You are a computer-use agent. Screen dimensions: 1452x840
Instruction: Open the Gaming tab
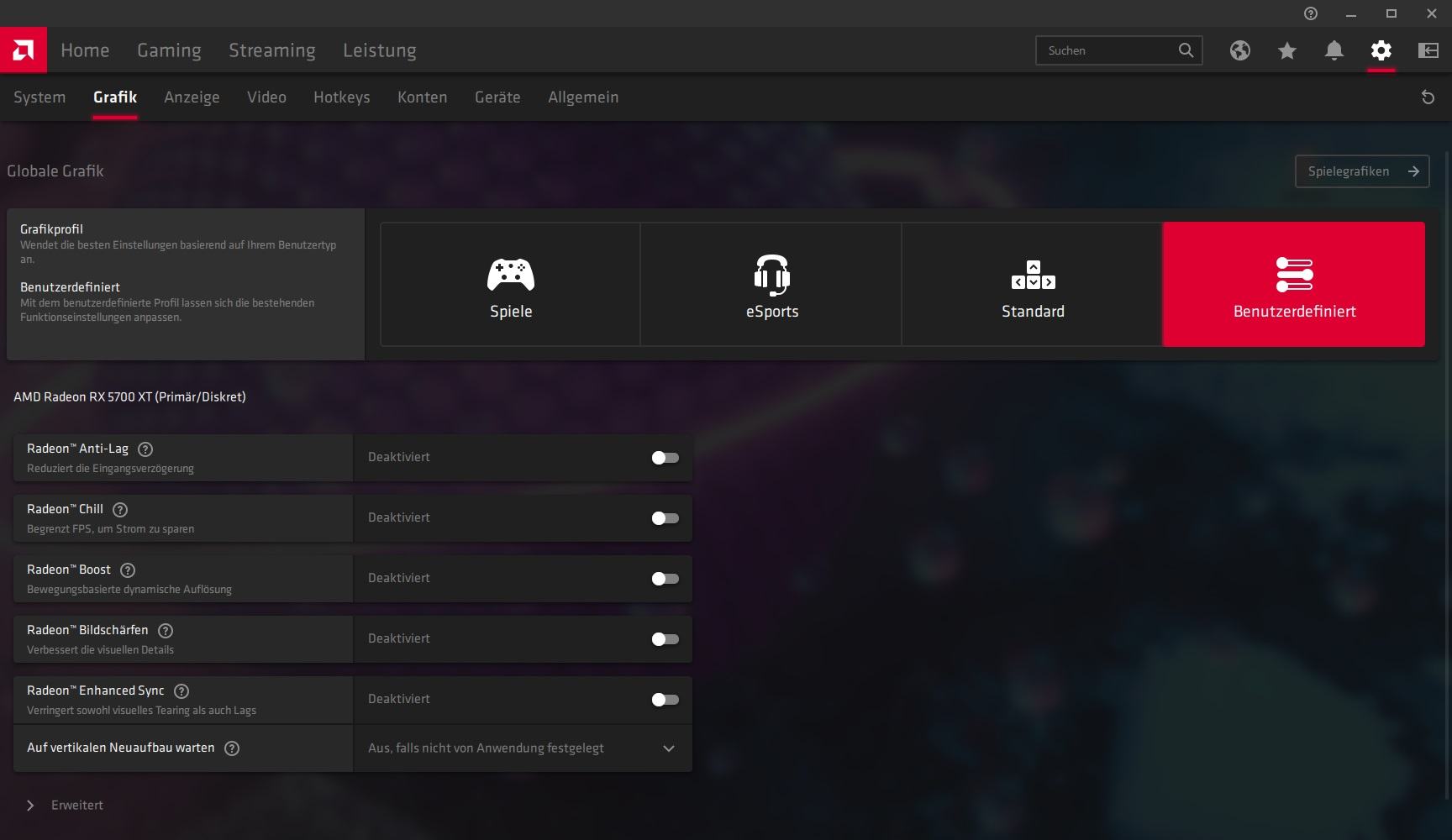click(169, 50)
